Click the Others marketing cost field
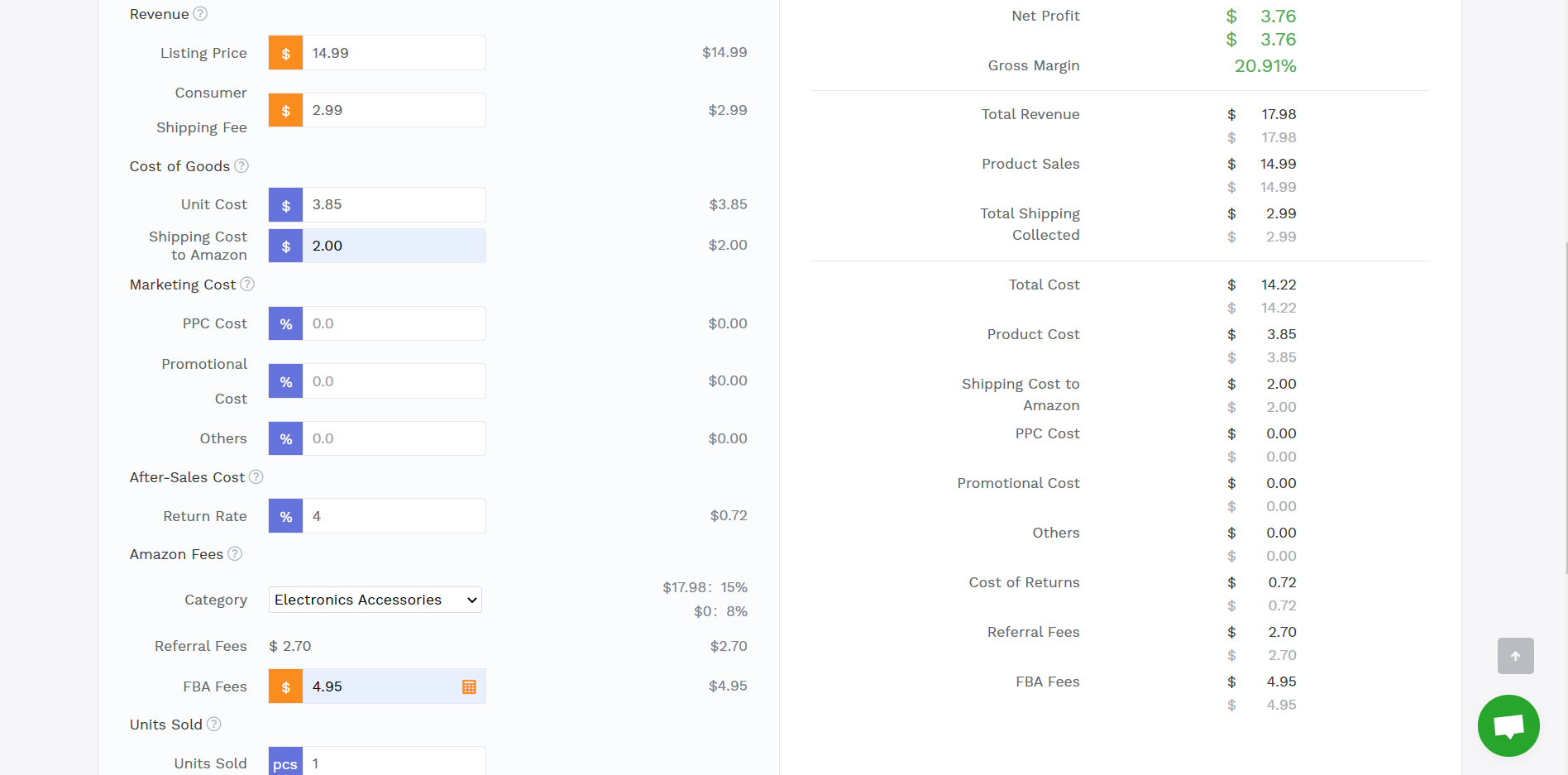The image size is (1568, 775). click(x=394, y=439)
